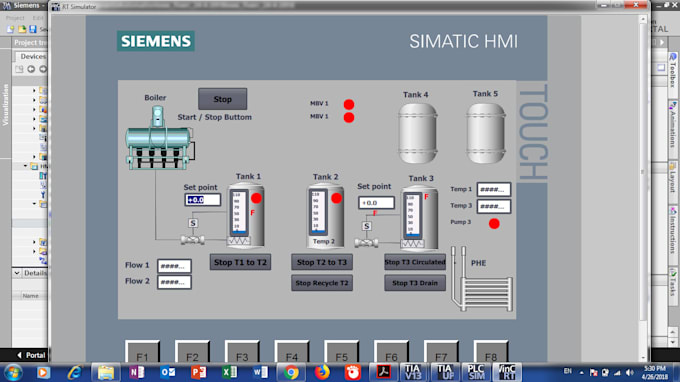The height and width of the screenshot is (382, 680).
Task: Click the Stop T3 Drain button
Action: click(415, 283)
